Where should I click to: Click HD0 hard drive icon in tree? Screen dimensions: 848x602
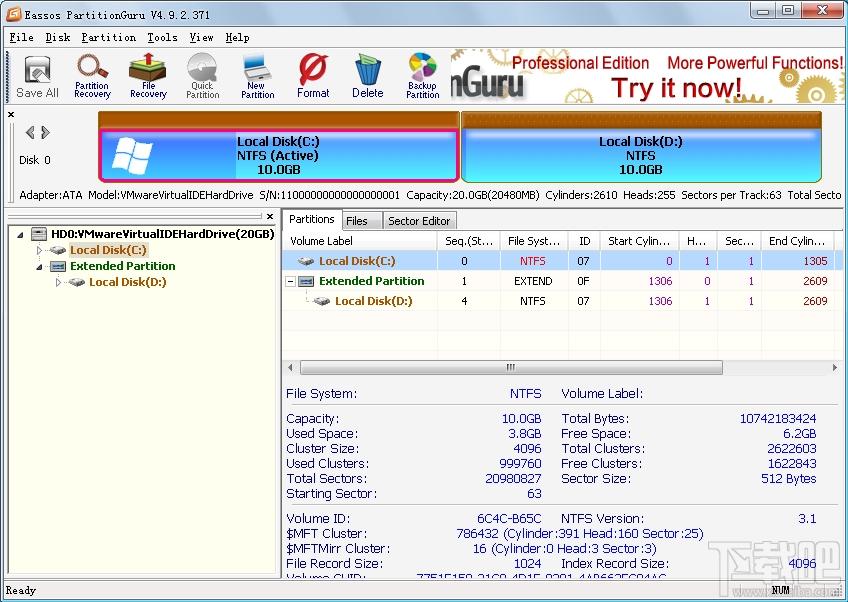pyautogui.click(x=39, y=234)
